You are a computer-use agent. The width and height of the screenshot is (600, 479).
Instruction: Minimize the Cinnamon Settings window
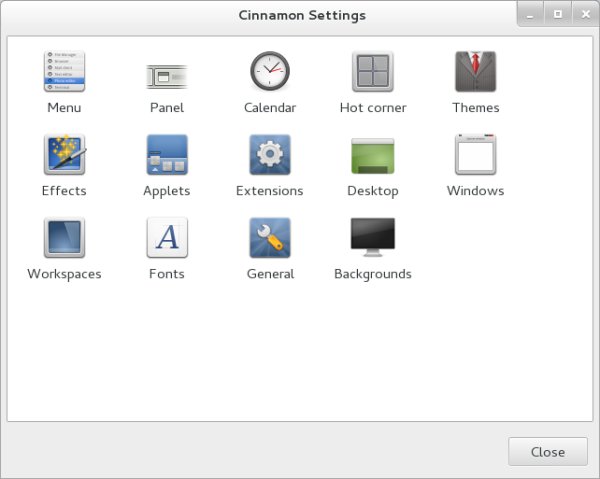coord(530,15)
